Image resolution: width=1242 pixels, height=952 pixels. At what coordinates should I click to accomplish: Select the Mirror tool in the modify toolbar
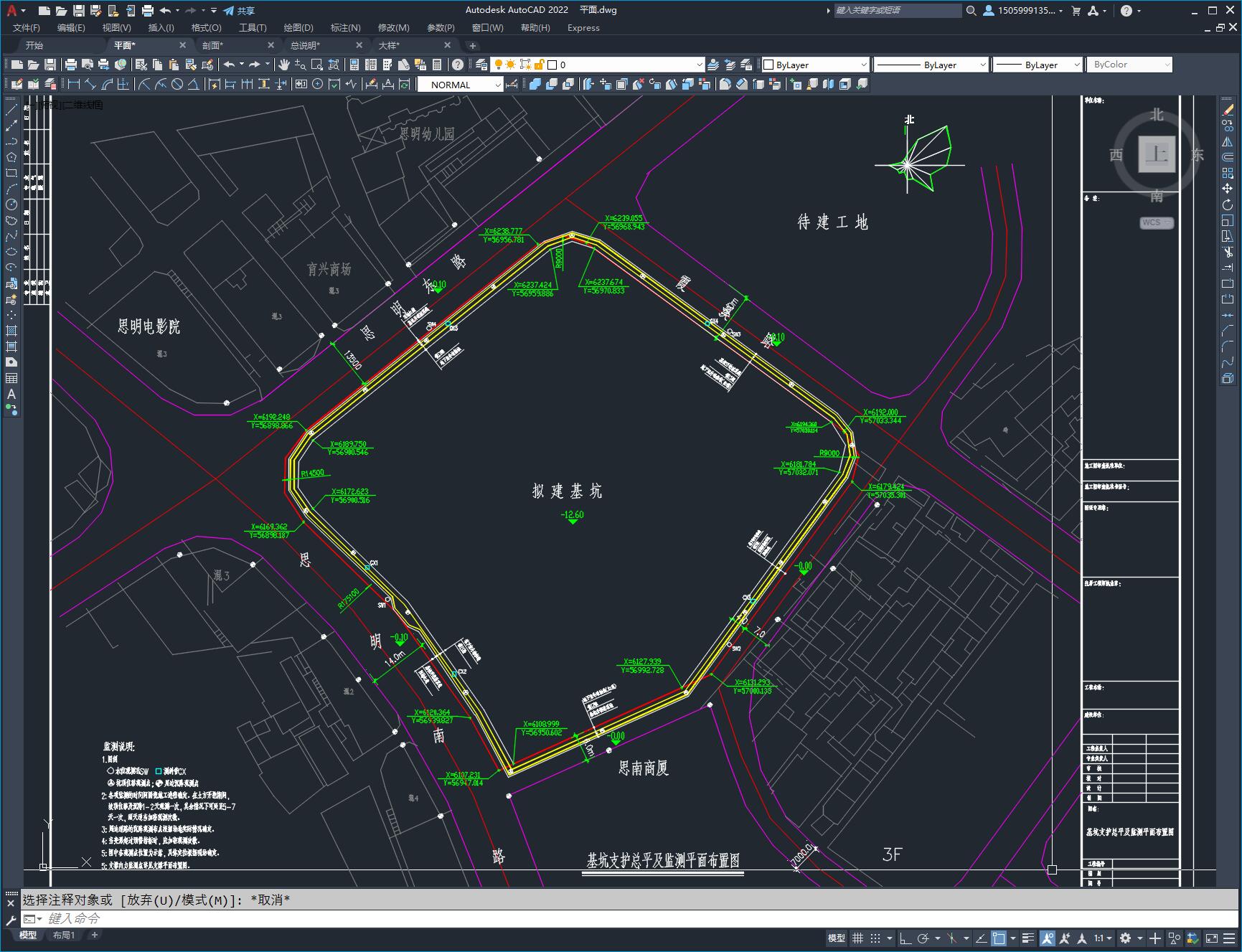[x=1228, y=141]
